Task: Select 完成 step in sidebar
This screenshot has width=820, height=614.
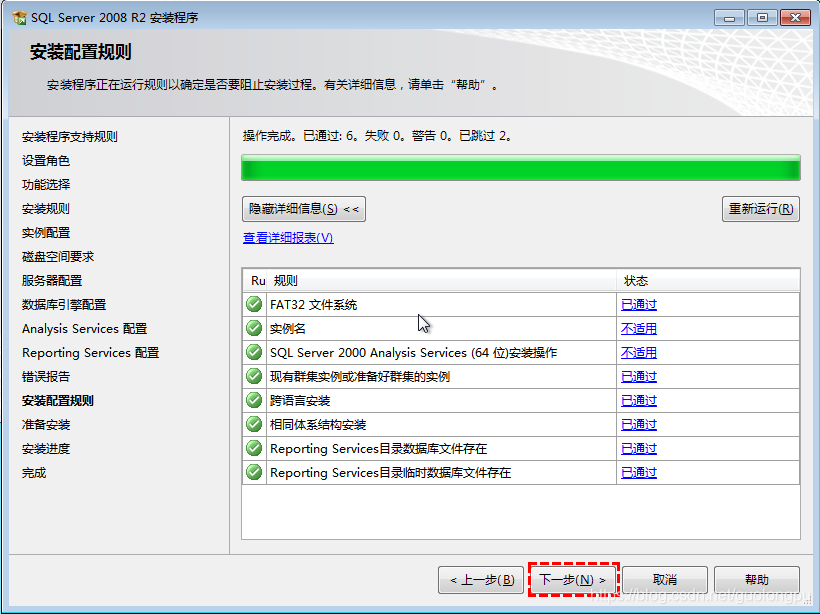Action: coord(34,473)
